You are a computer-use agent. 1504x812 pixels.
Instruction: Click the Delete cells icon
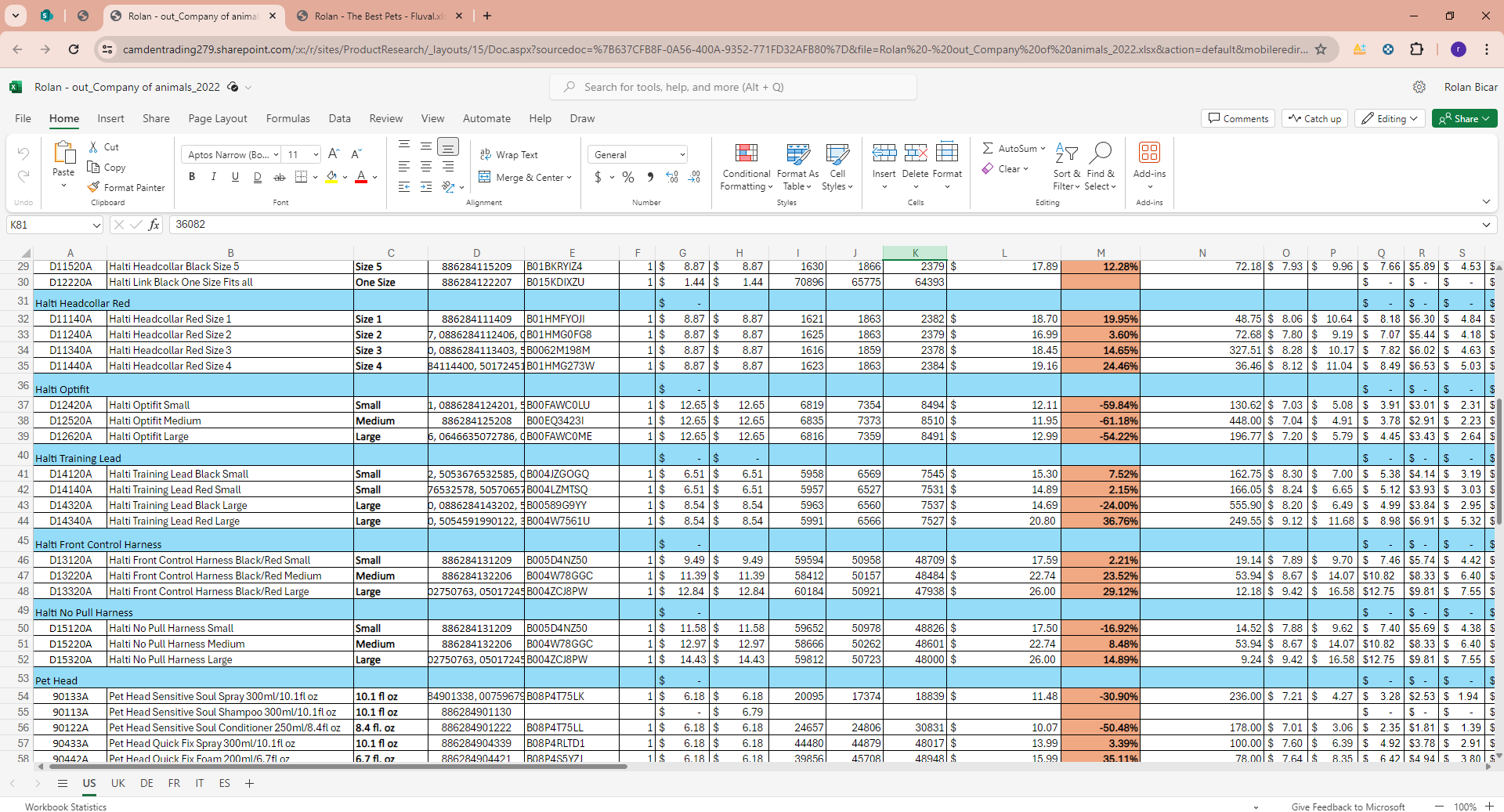pyautogui.click(x=915, y=152)
